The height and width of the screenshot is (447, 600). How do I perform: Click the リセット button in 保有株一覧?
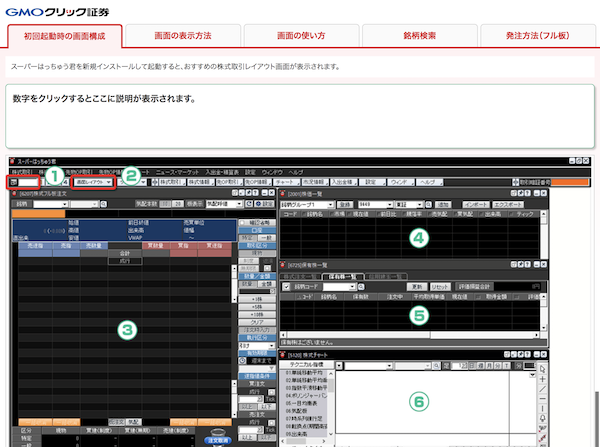(440, 287)
